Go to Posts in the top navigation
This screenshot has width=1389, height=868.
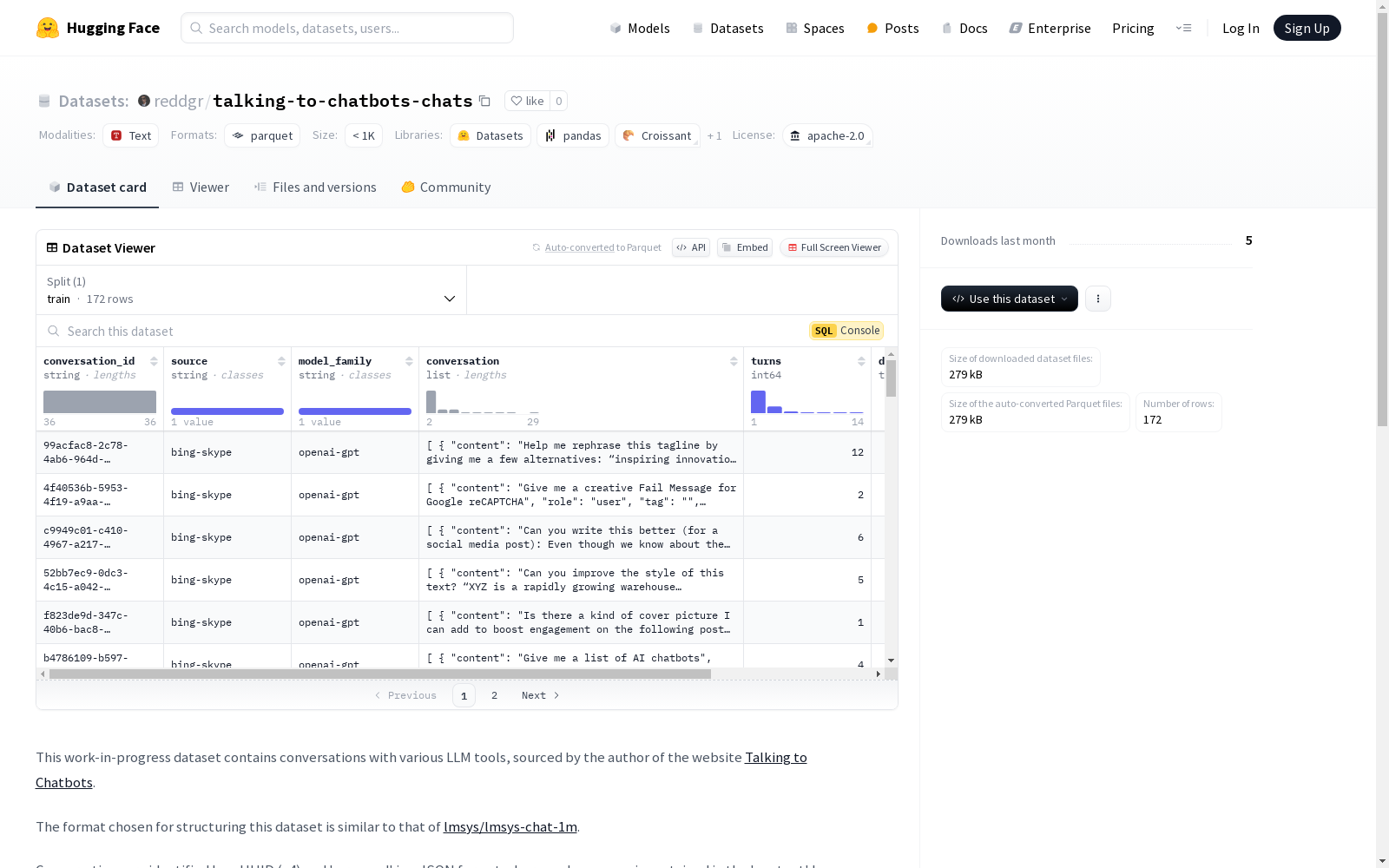893,28
